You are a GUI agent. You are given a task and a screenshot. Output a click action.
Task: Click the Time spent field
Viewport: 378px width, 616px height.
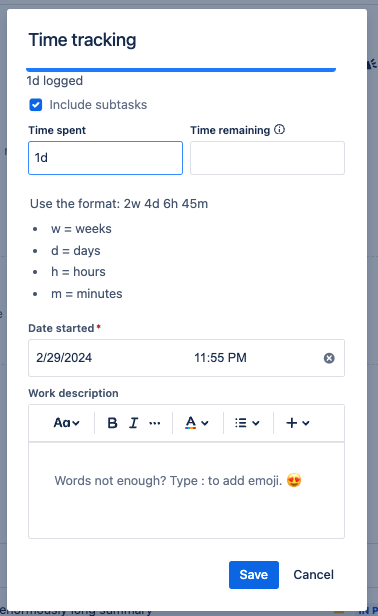coord(105,158)
